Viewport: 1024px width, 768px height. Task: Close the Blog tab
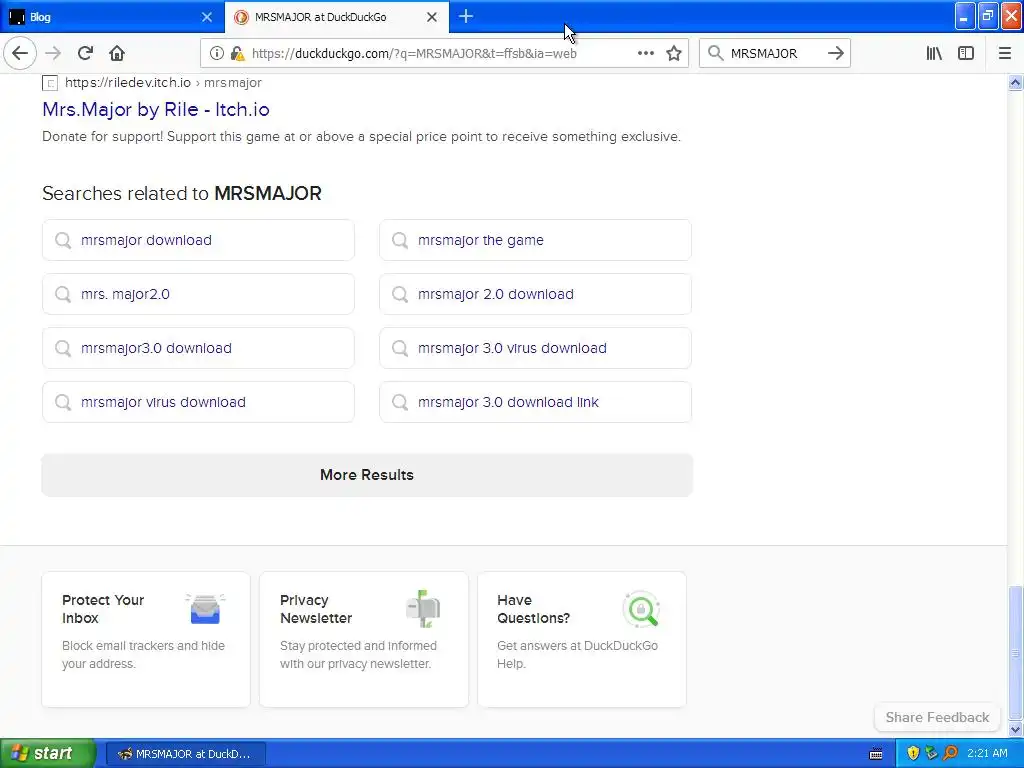click(206, 17)
